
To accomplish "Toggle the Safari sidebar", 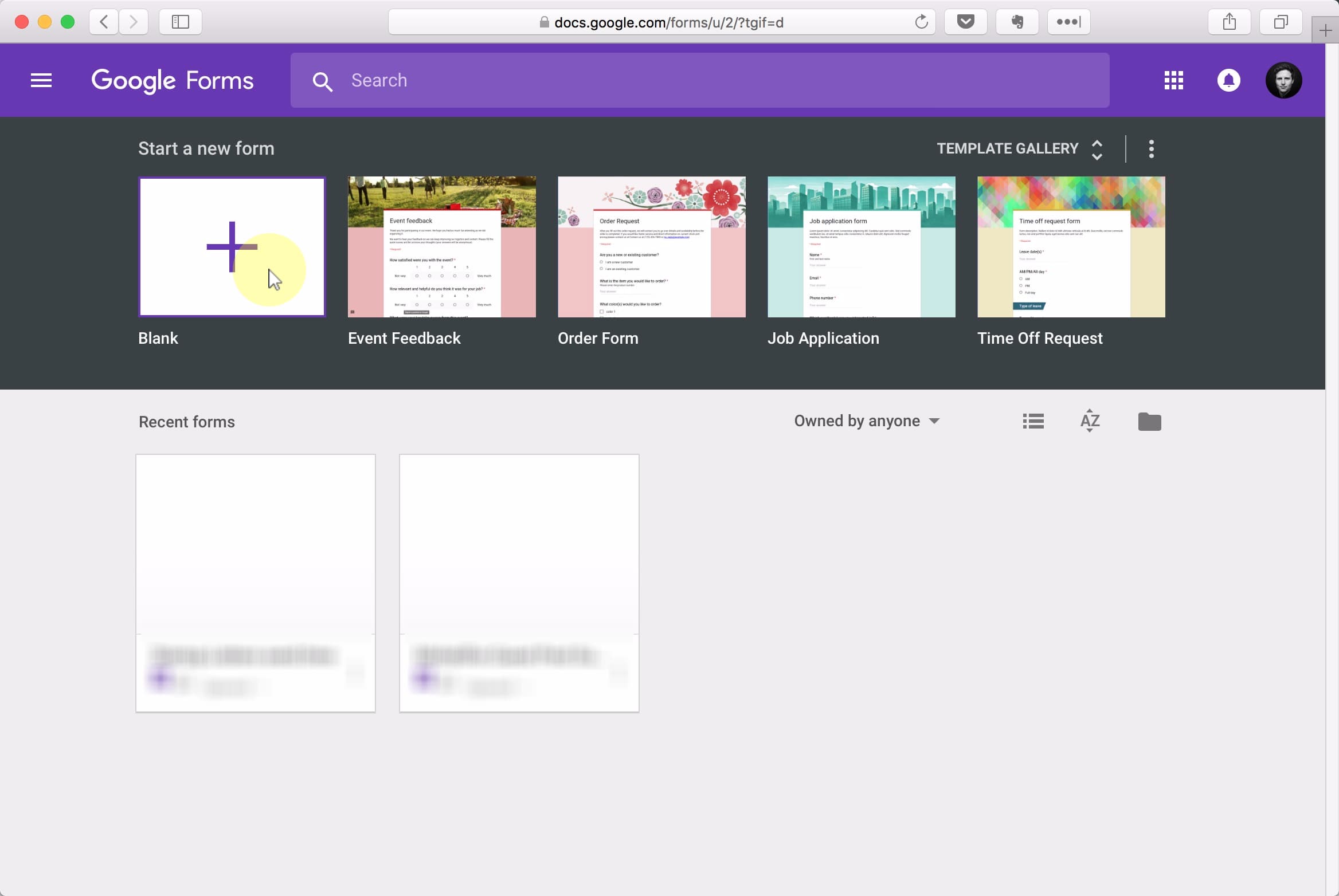I will 180,22.
